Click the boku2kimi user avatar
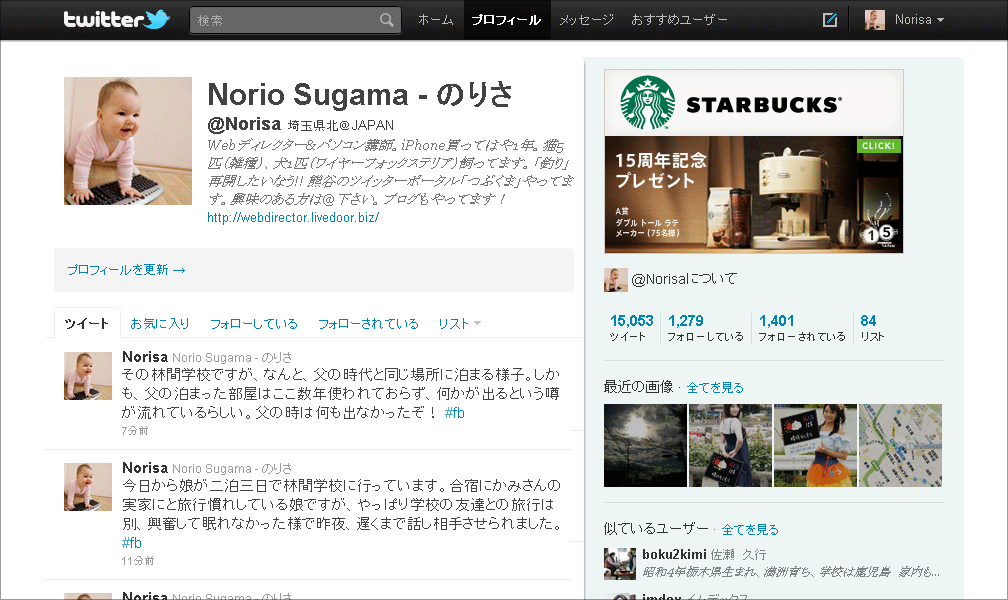Screen dimensions: 1008x600 [620, 563]
